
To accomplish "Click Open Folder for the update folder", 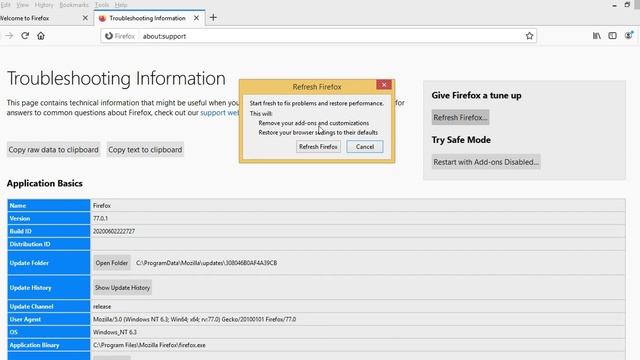I will coord(111,263).
